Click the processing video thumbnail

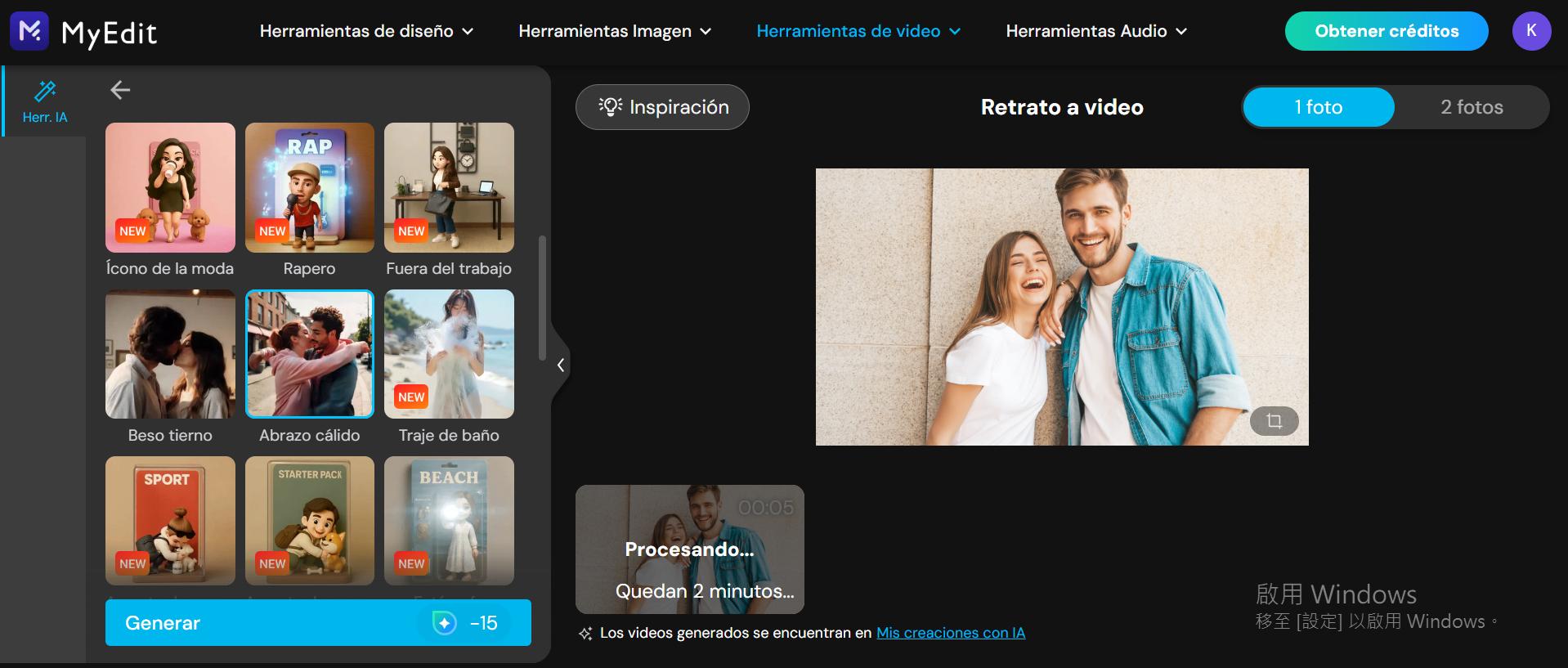click(x=690, y=549)
